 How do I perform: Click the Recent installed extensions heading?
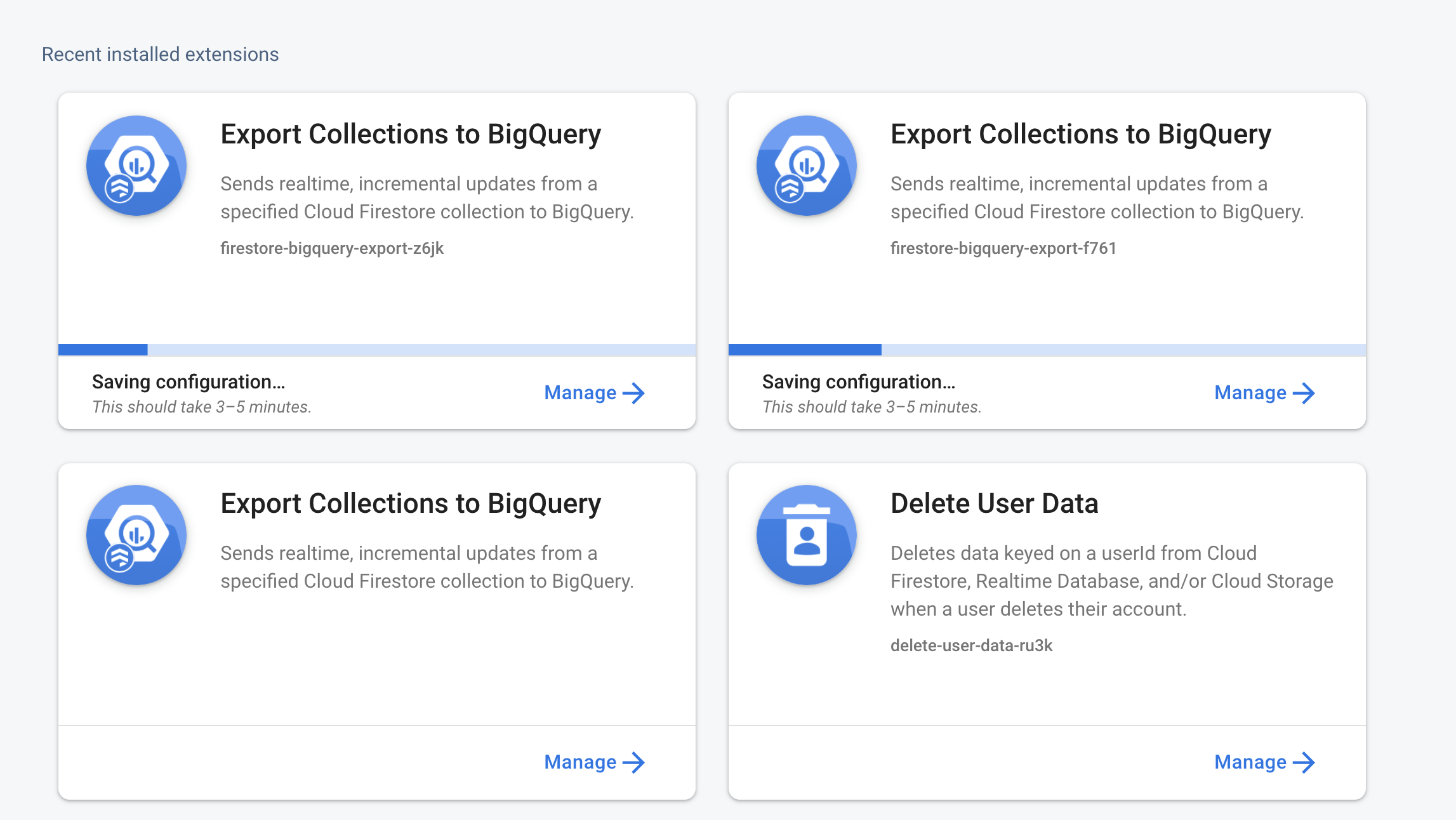pos(161,55)
